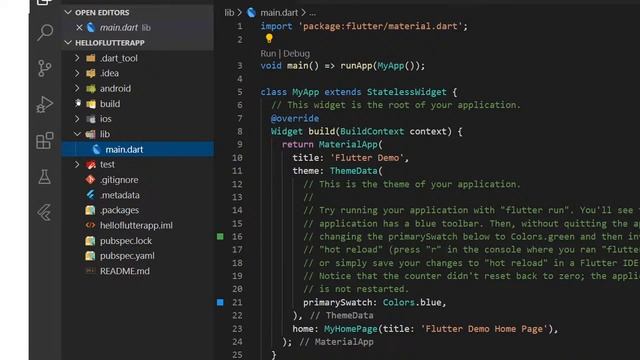Click 'ThemeData(' on line 11
640x360 pixels.
coord(356,171)
